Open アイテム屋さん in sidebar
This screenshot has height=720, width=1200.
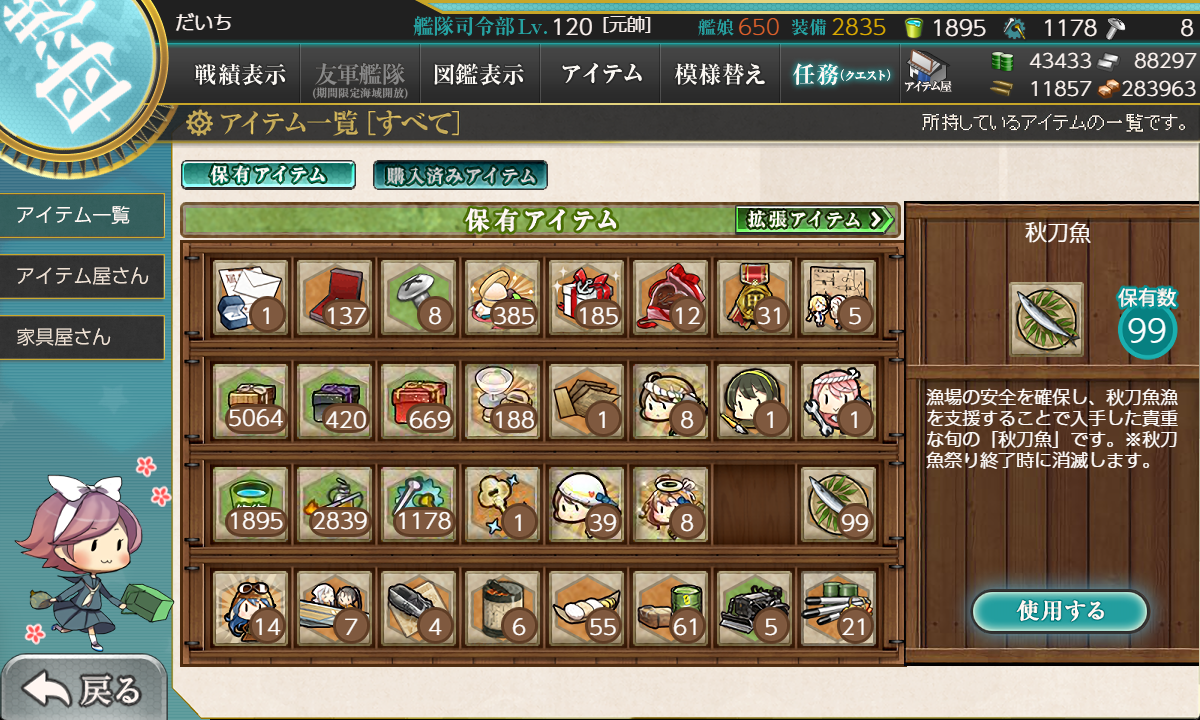point(82,276)
